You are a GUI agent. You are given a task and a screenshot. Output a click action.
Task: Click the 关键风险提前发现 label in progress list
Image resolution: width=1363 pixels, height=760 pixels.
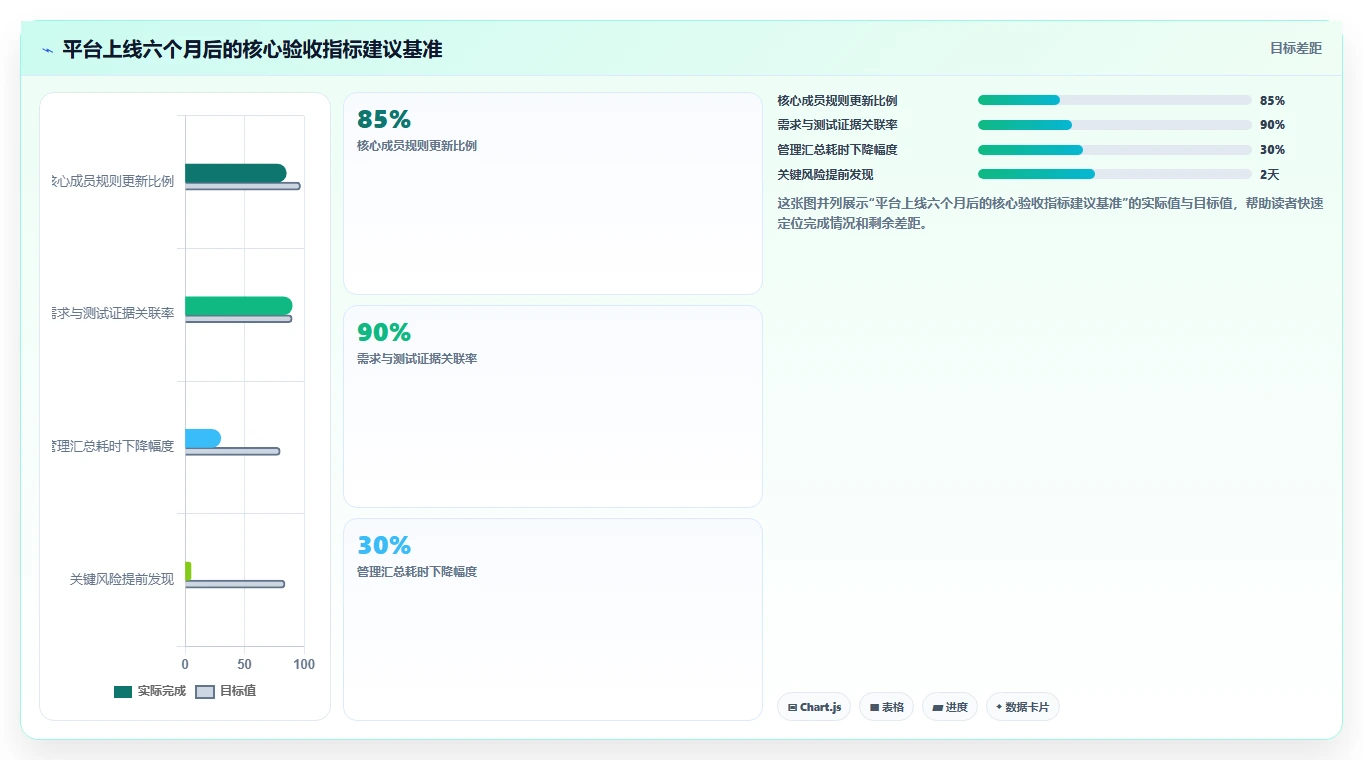click(825, 174)
